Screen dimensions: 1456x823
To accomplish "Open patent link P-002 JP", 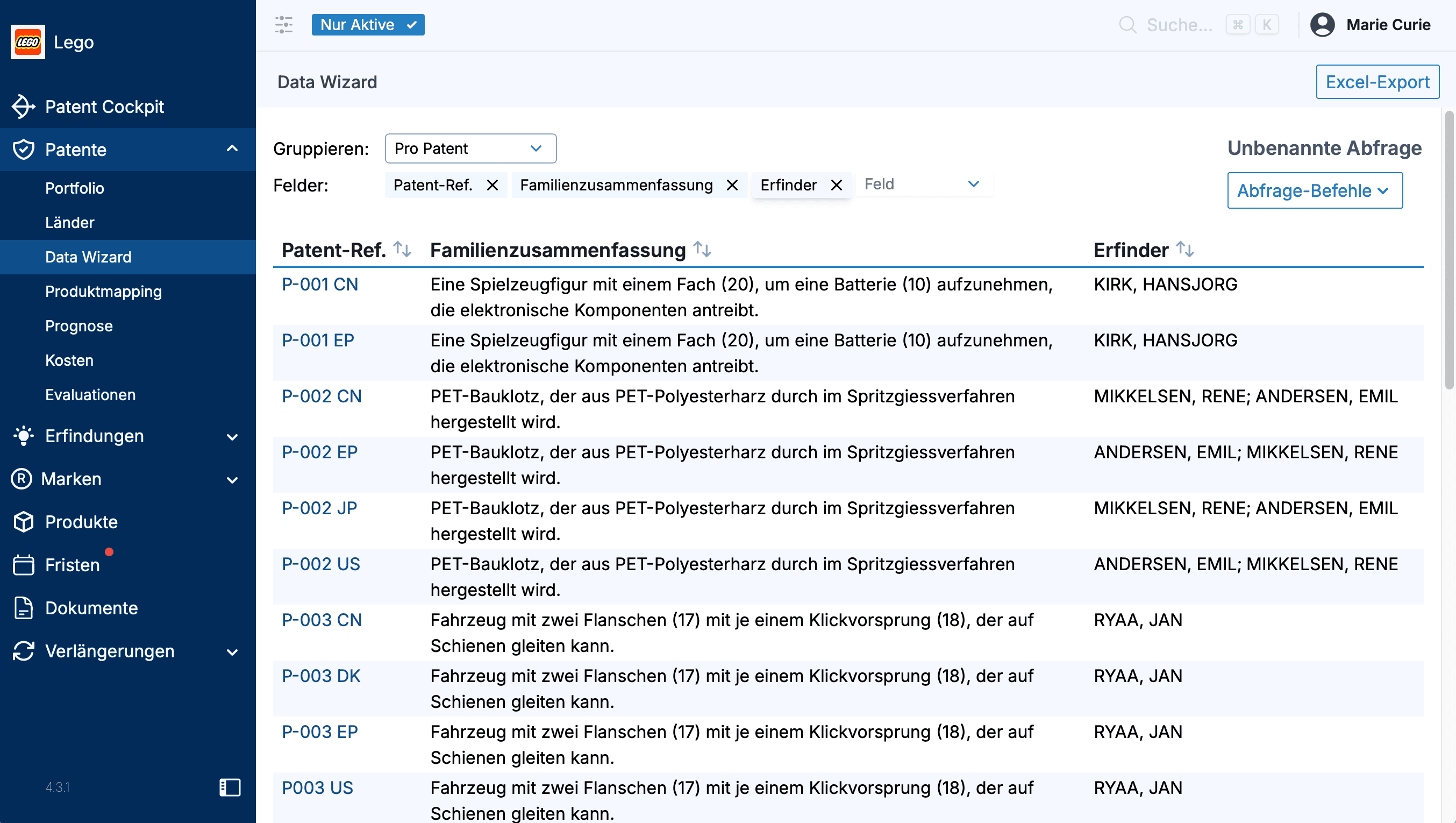I will point(319,508).
